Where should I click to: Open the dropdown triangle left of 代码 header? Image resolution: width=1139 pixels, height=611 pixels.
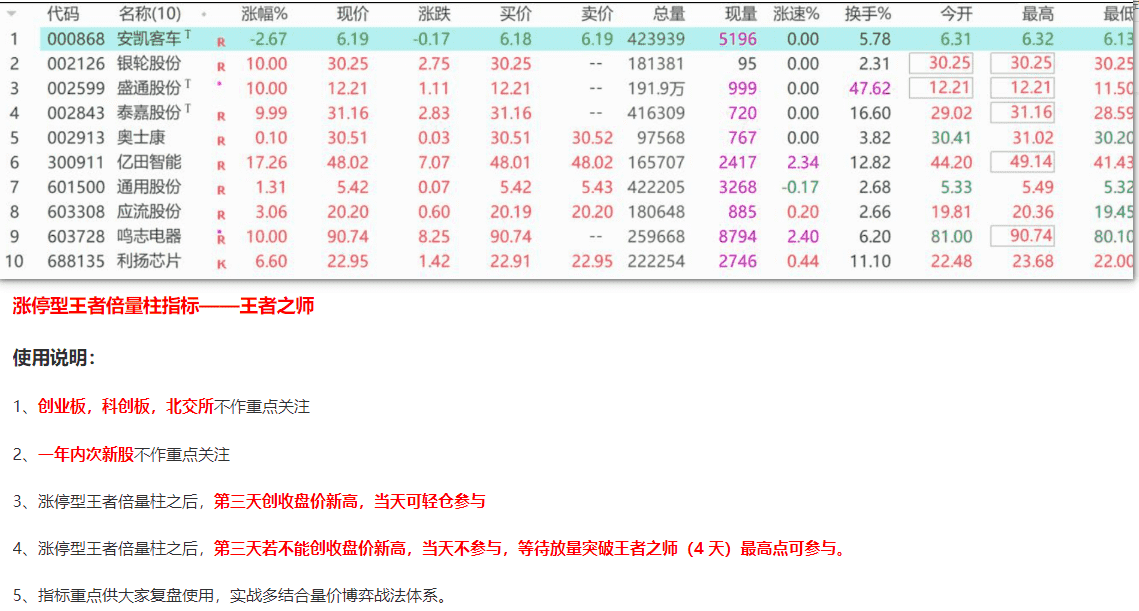[x=12, y=14]
